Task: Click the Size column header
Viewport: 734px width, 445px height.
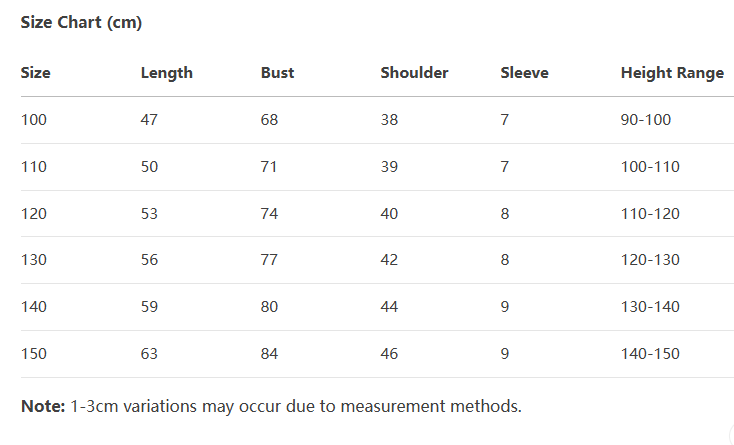Action: pyautogui.click(x=36, y=73)
